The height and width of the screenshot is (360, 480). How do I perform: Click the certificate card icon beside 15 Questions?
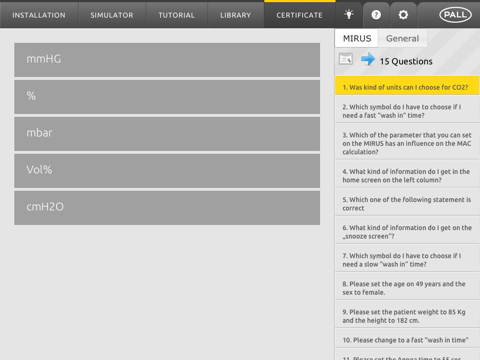(346, 59)
